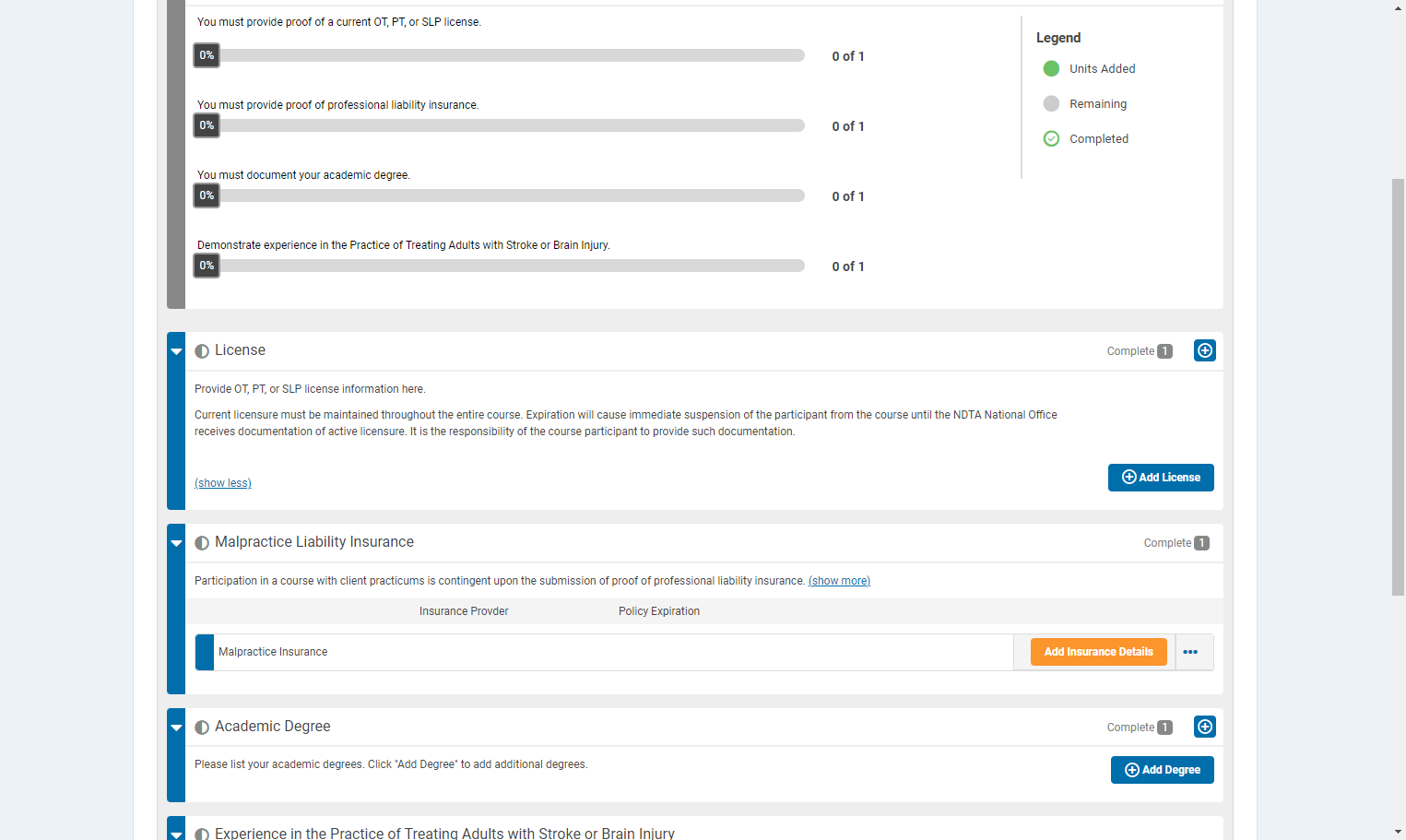Click the page vertical scrollbar thumb
This screenshot has height=840, width=1406.
(1398, 387)
